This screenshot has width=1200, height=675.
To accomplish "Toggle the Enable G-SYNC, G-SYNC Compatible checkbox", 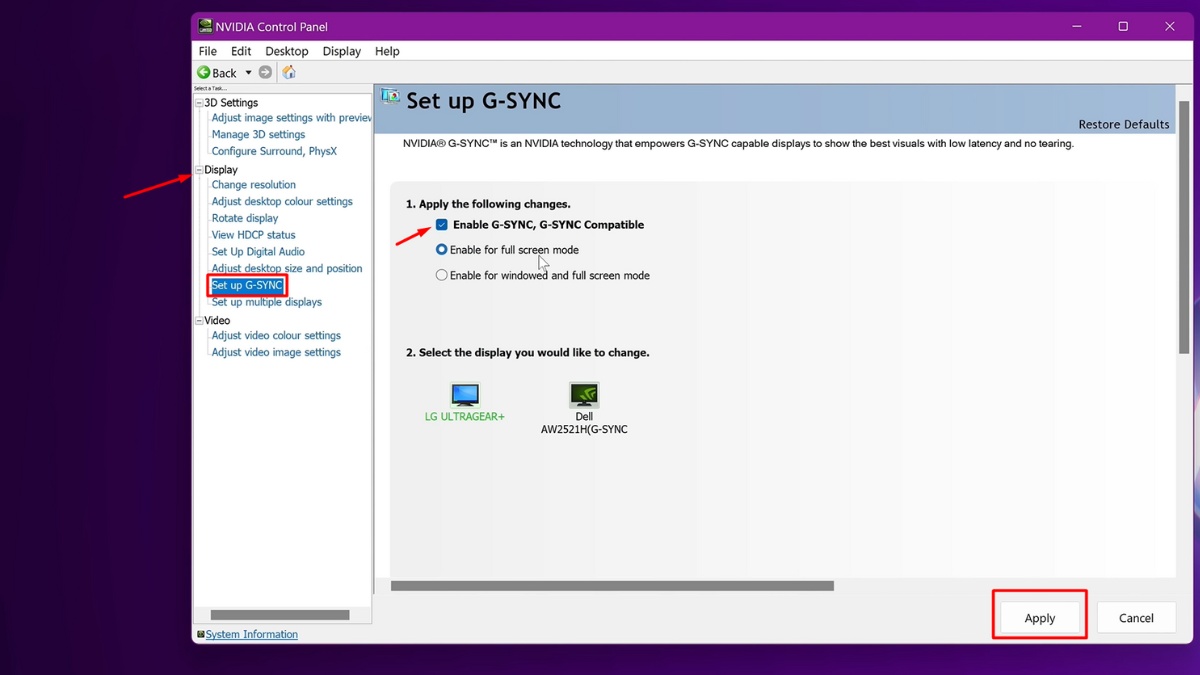I will (441, 225).
